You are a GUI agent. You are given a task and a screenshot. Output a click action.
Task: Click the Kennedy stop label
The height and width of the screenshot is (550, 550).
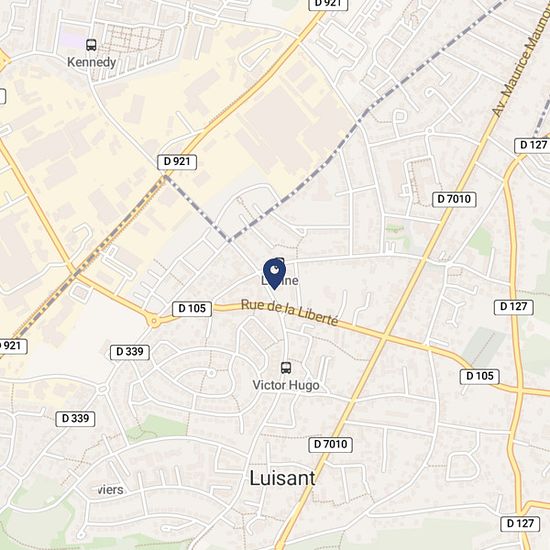coord(92,62)
